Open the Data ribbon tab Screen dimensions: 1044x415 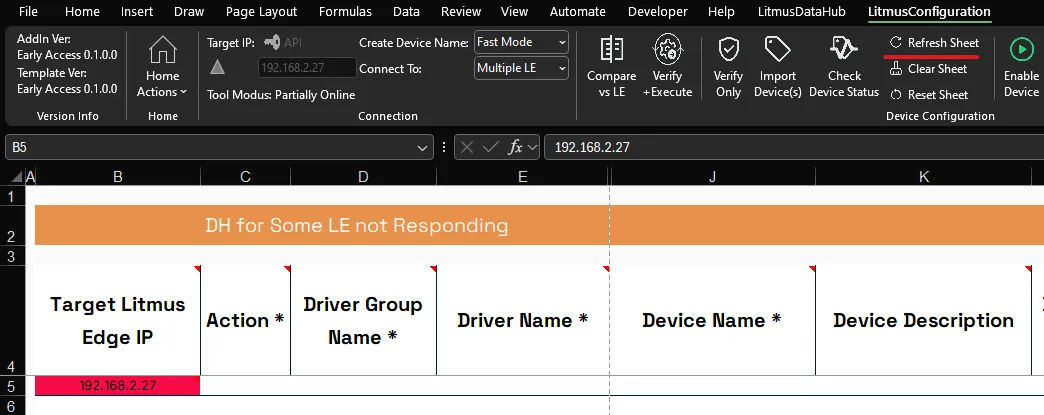(406, 11)
